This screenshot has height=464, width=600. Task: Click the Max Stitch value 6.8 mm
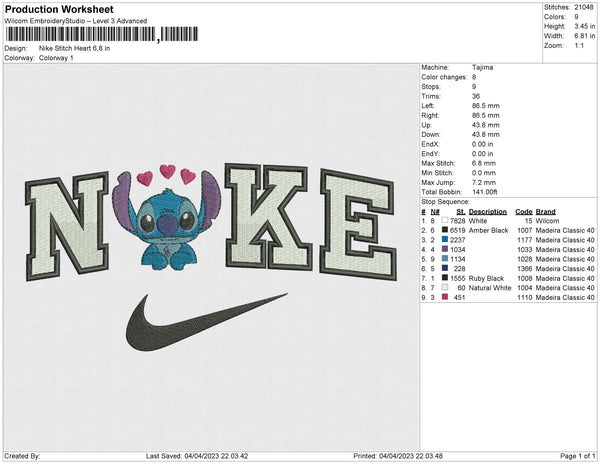(484, 163)
